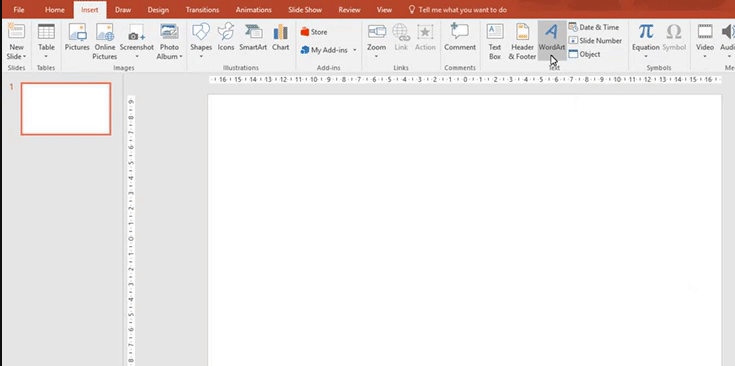The height and width of the screenshot is (366, 735).
Task: Click Tell me what you want to do
Action: click(458, 10)
